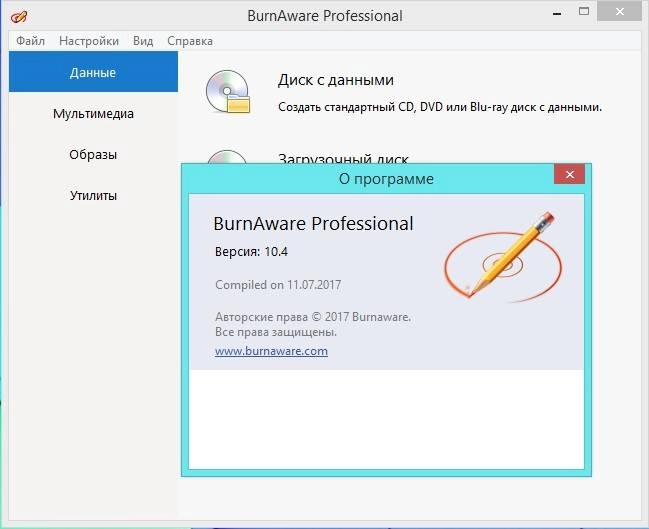Click the Compiled on 11.07.2017 text
Screen dimensions: 649x529
tap(278, 285)
